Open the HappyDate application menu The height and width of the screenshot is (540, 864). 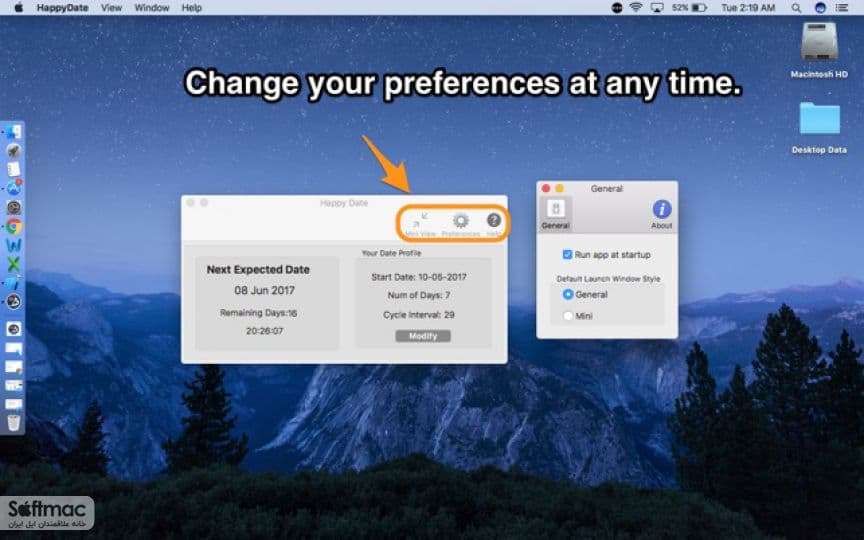pyautogui.click(x=62, y=8)
